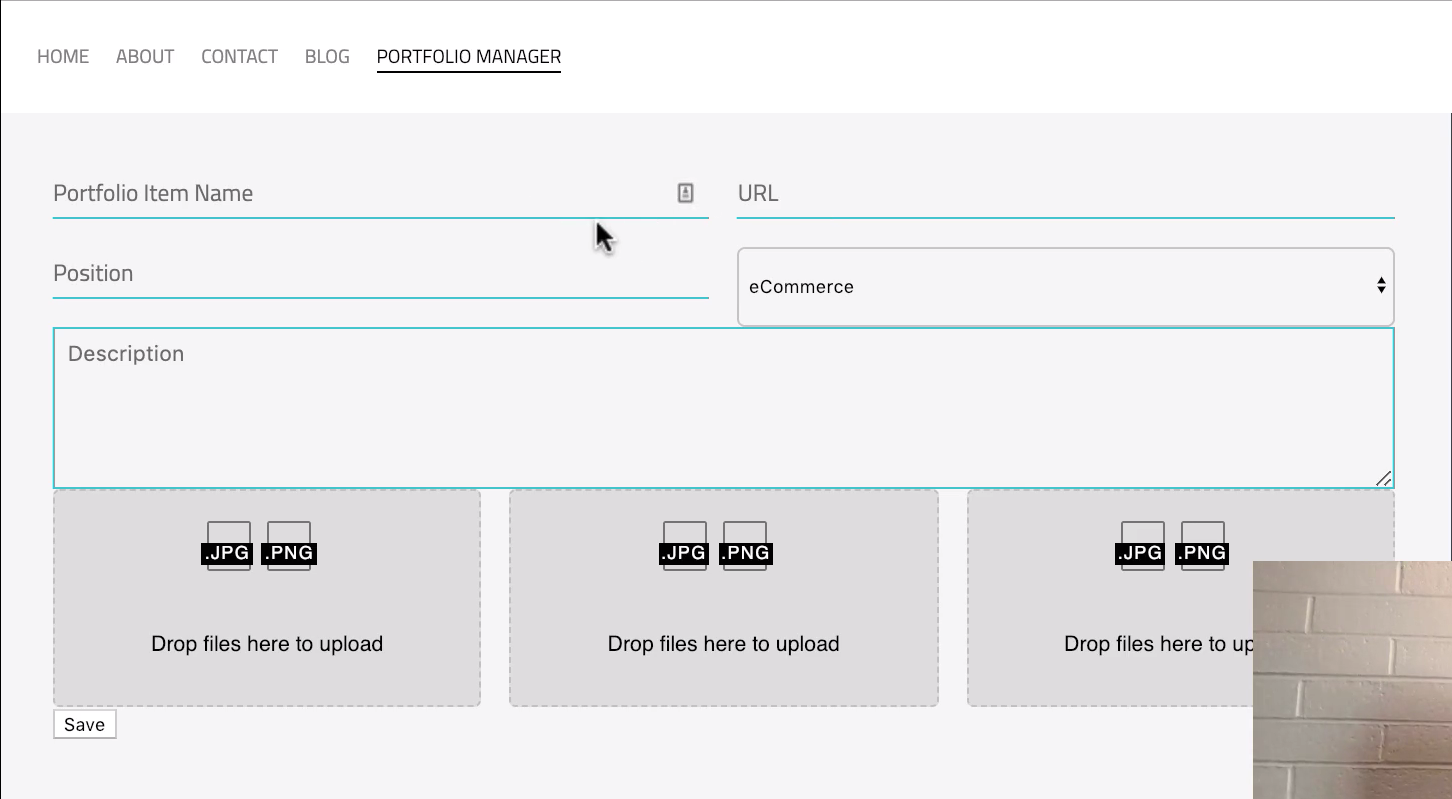Click the Save button

85,725
